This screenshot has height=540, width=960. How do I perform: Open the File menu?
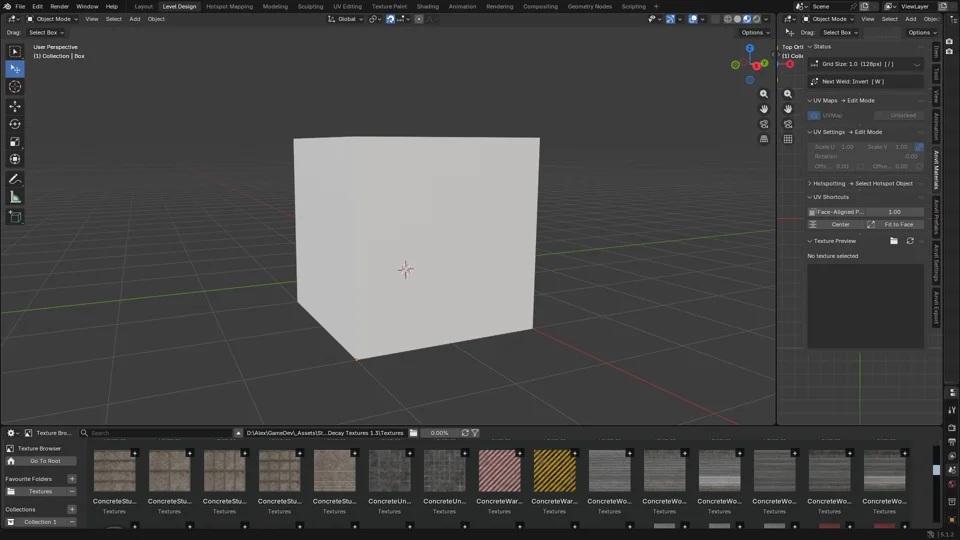coord(20,6)
